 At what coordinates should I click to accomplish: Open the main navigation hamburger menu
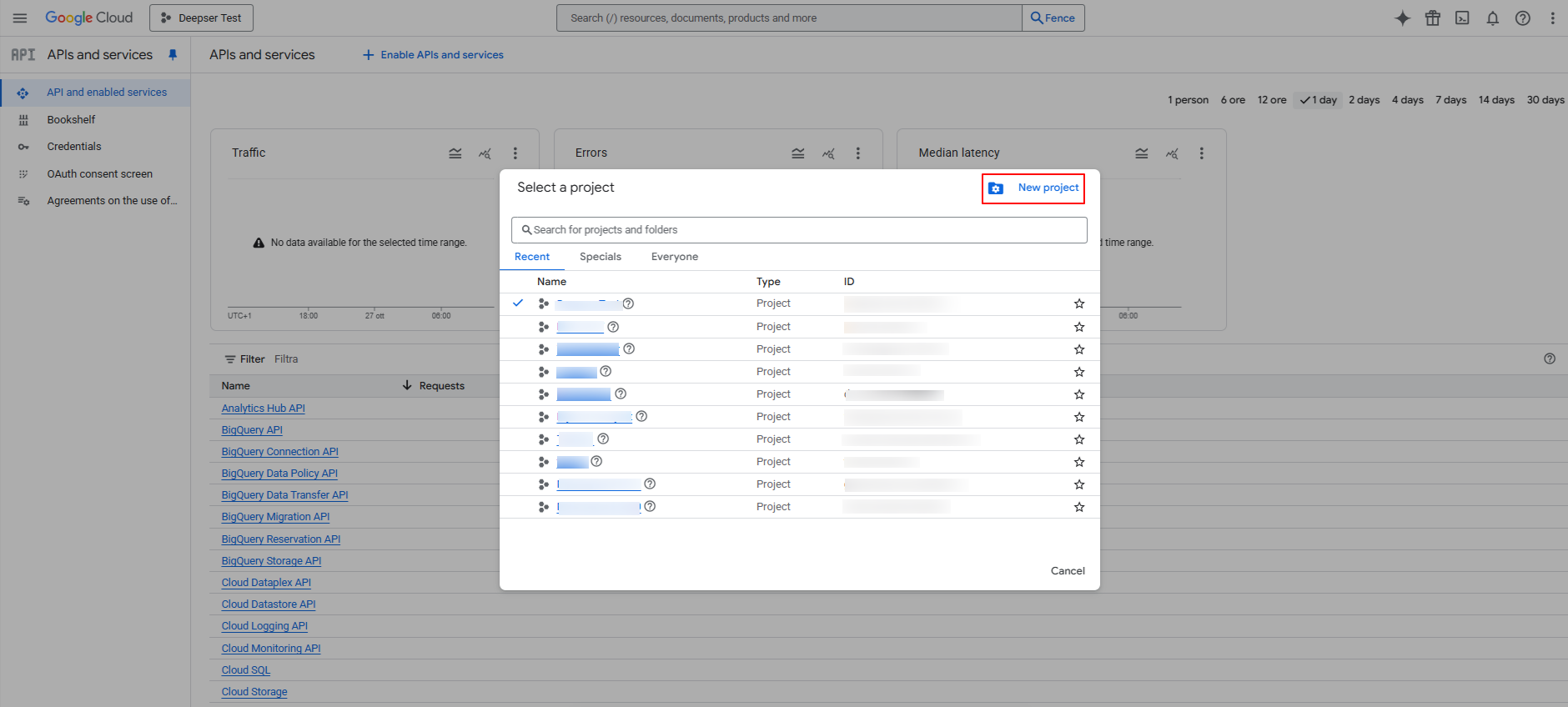point(20,18)
